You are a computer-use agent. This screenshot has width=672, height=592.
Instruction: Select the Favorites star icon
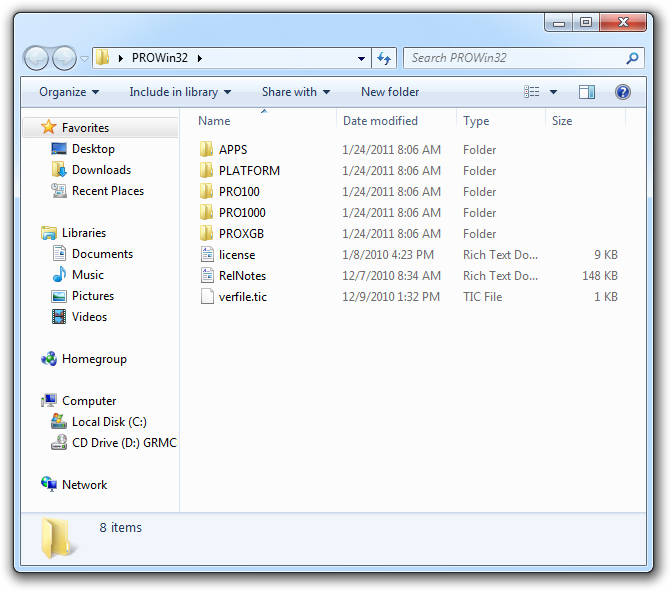pyautogui.click(x=48, y=127)
